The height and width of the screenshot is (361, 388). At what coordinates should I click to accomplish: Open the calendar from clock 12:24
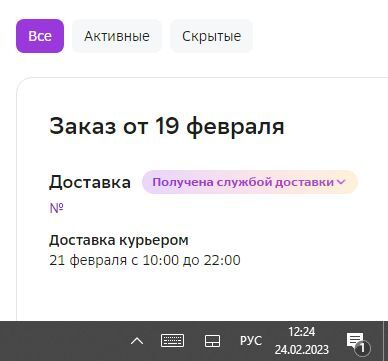[x=302, y=341]
